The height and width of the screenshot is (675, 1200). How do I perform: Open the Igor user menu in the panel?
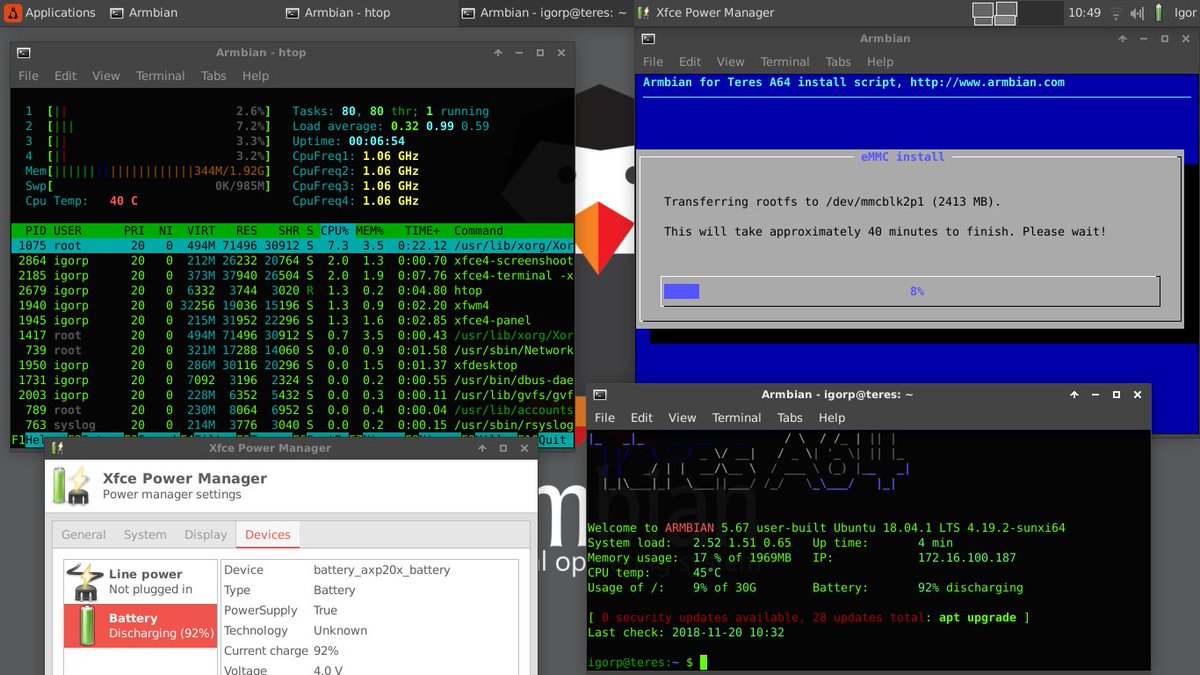(x=1186, y=13)
